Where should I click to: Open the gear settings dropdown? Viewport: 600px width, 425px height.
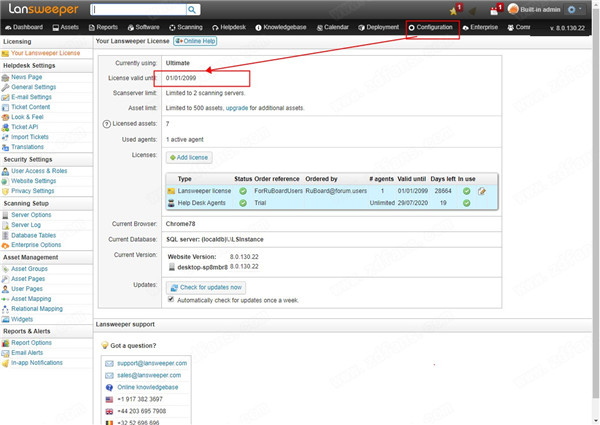pyautogui.click(x=574, y=10)
